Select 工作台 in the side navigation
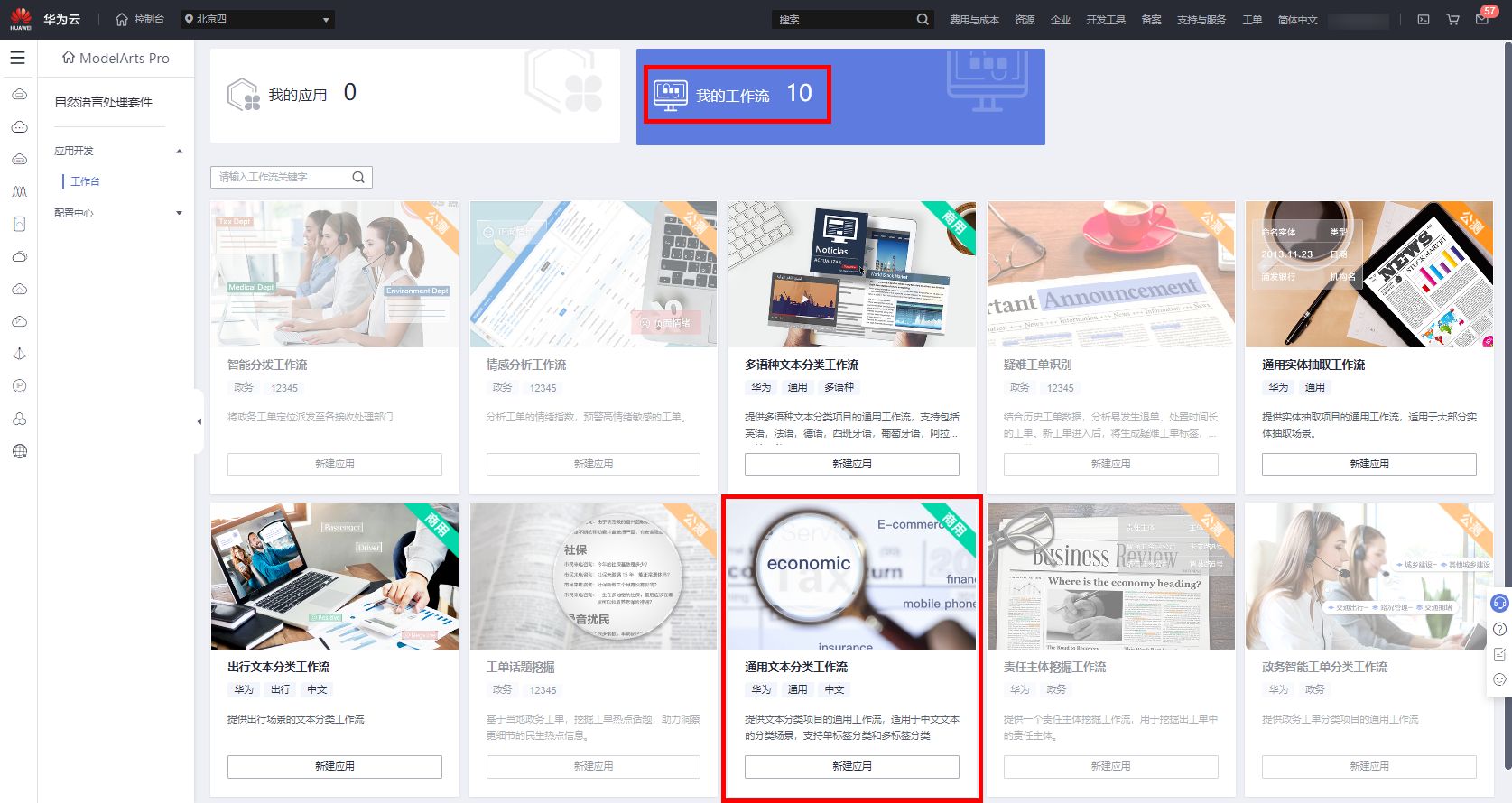1512x803 pixels. [86, 181]
